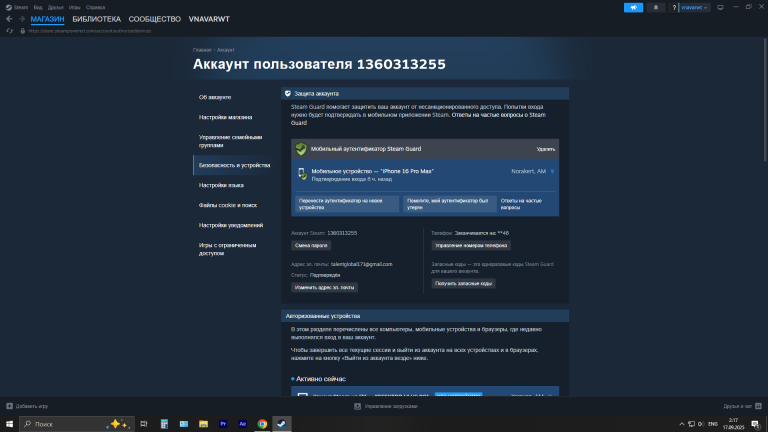Click Управление номером телефона button
768x432 pixels.
coord(471,245)
